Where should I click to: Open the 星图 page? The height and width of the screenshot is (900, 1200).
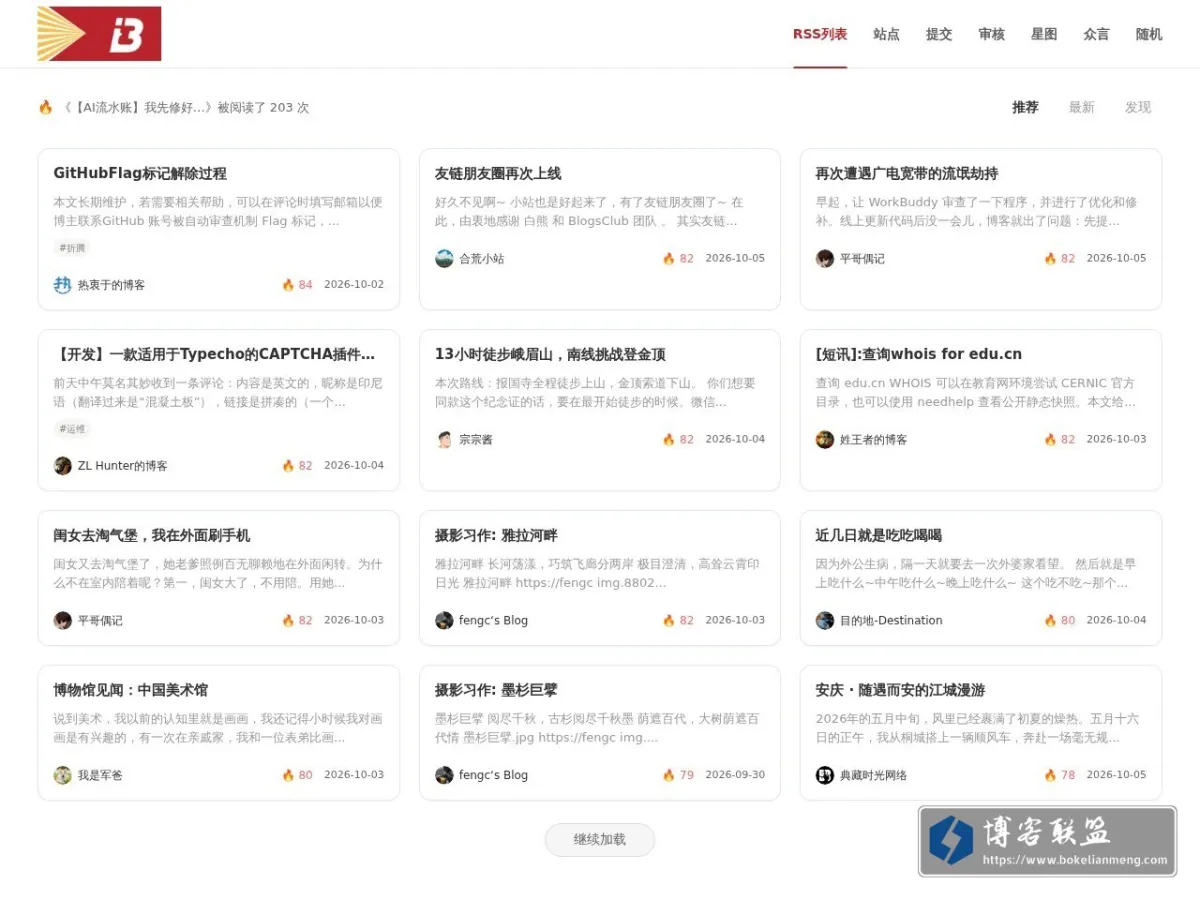pos(1044,34)
